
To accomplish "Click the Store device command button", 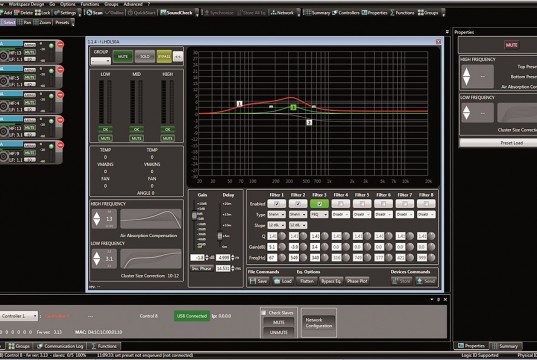I will 401,281.
